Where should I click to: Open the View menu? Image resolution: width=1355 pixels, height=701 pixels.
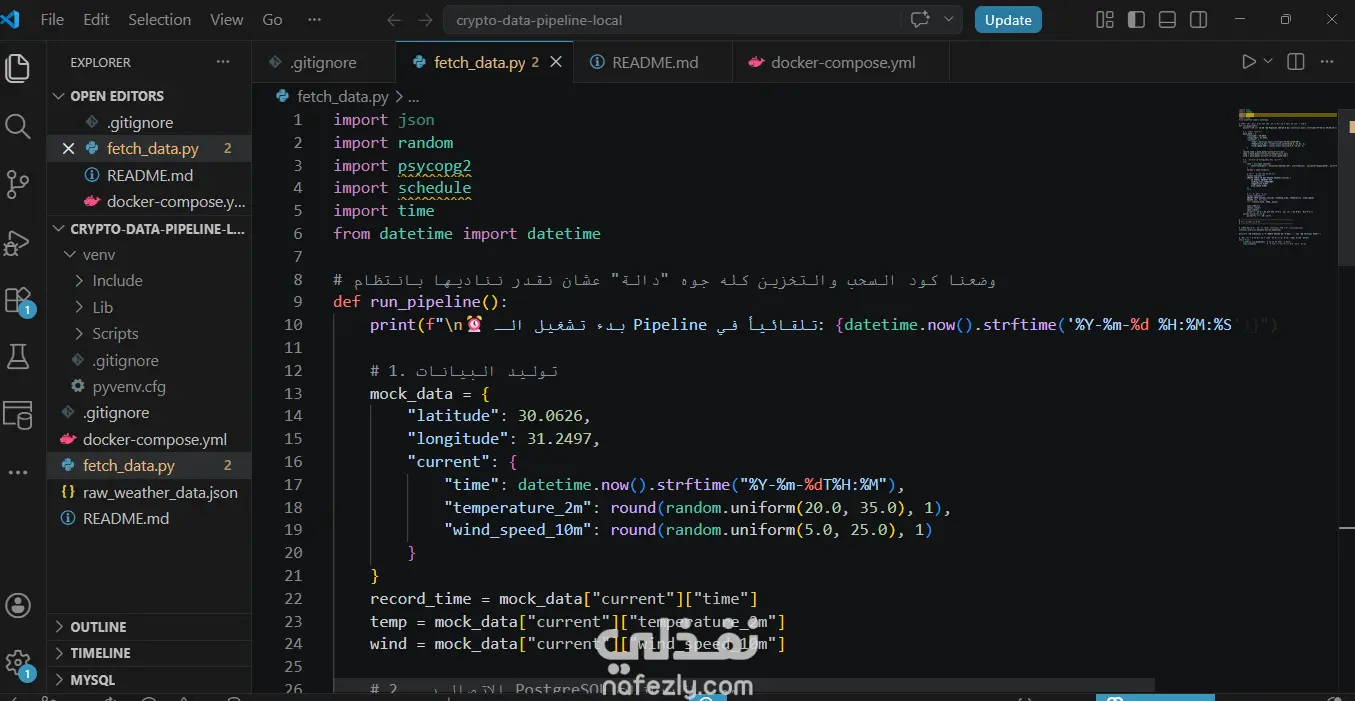(227, 20)
